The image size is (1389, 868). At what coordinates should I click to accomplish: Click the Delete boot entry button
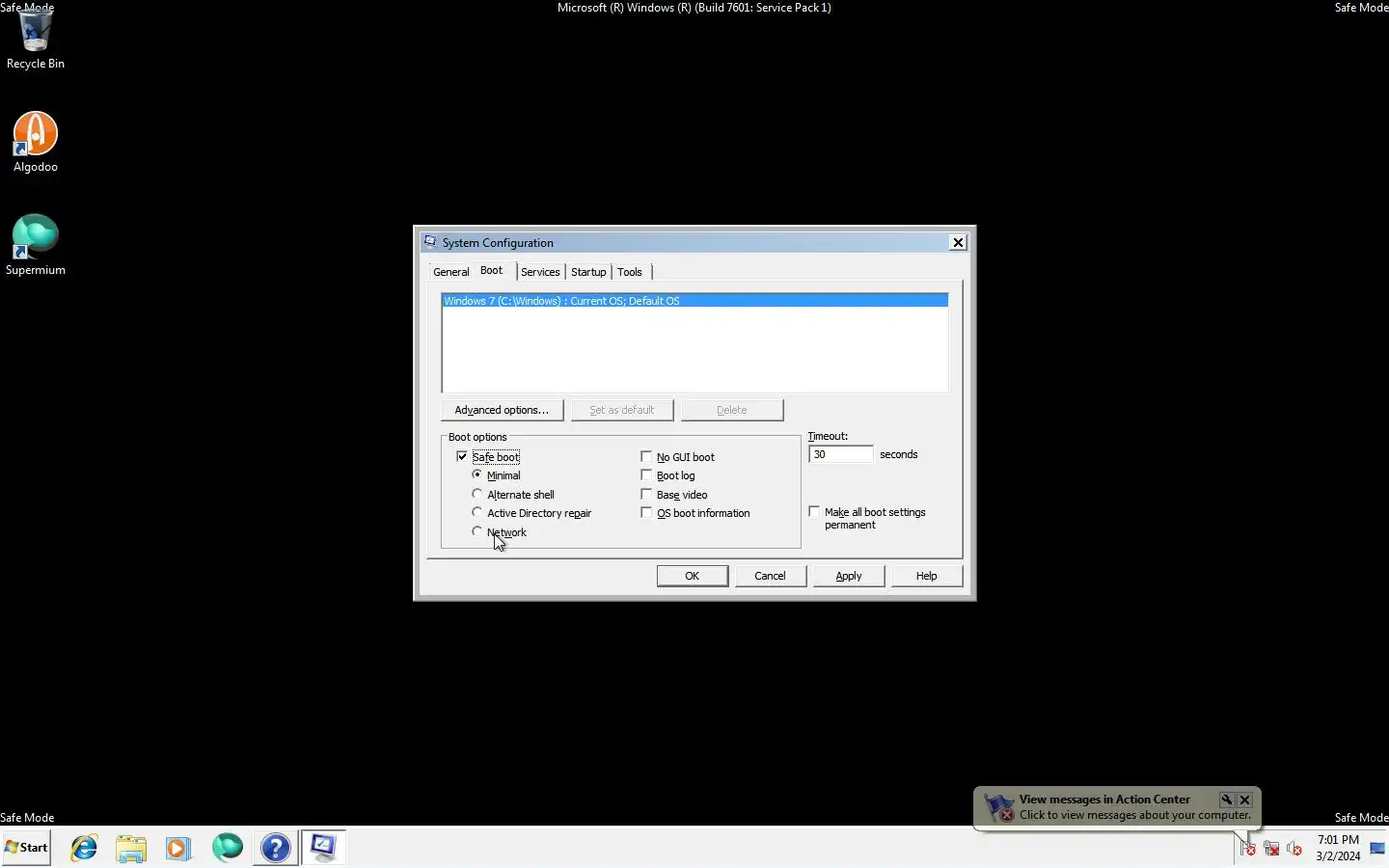pyautogui.click(x=732, y=410)
